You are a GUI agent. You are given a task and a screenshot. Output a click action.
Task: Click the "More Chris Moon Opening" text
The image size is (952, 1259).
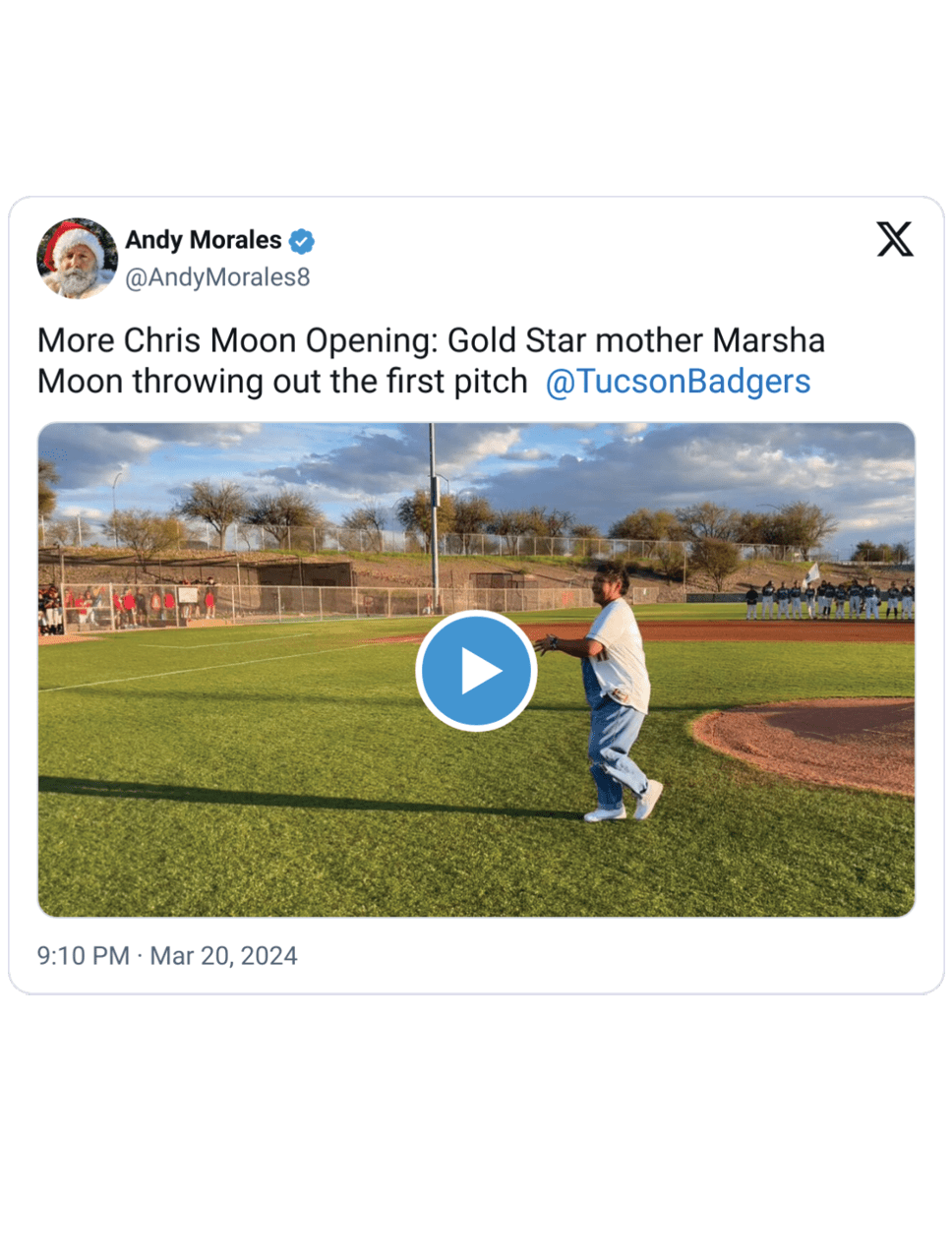click(237, 340)
